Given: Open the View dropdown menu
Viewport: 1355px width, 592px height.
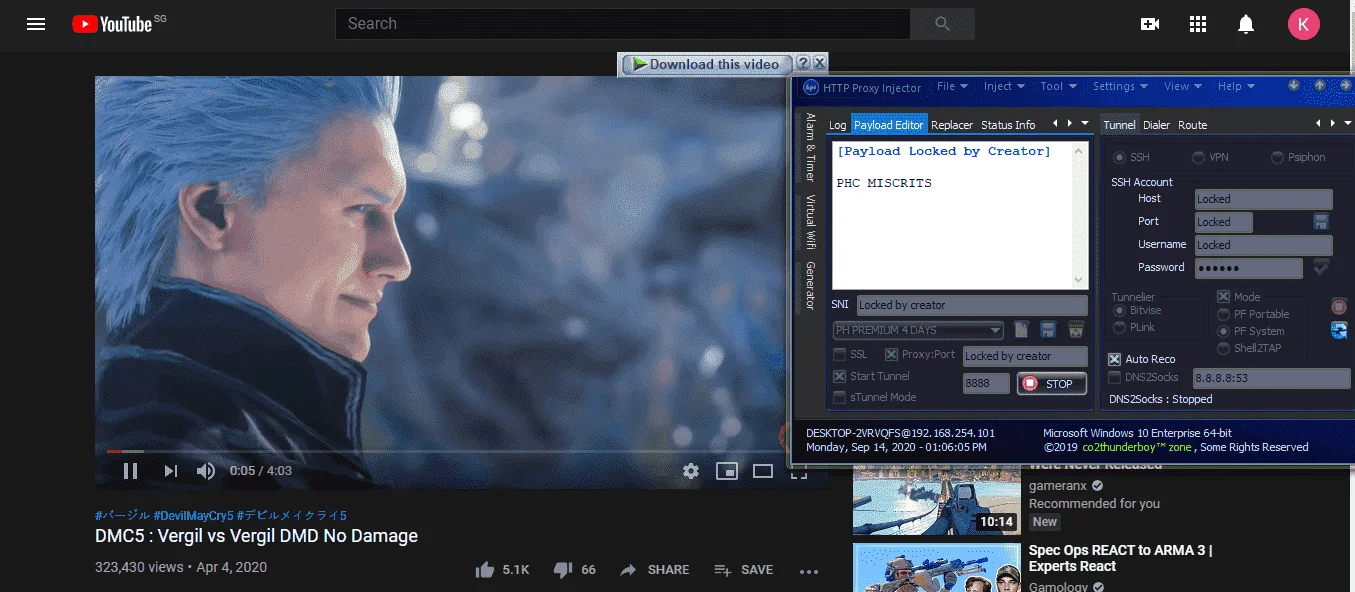Looking at the screenshot, I should 1183,87.
